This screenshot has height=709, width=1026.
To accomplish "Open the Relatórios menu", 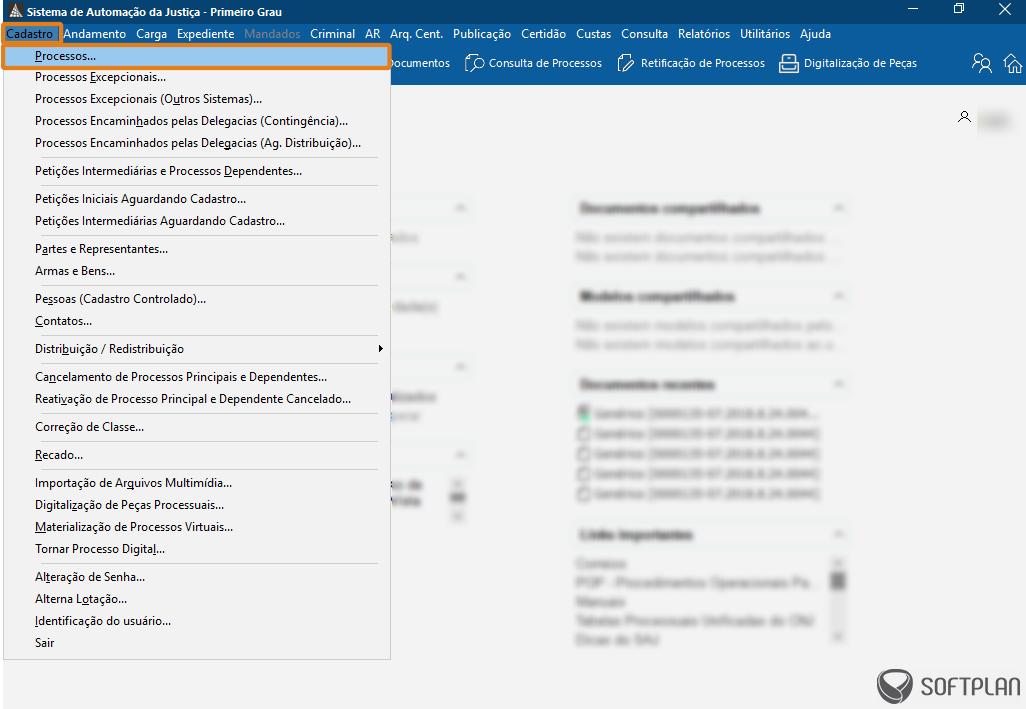I will click(703, 34).
